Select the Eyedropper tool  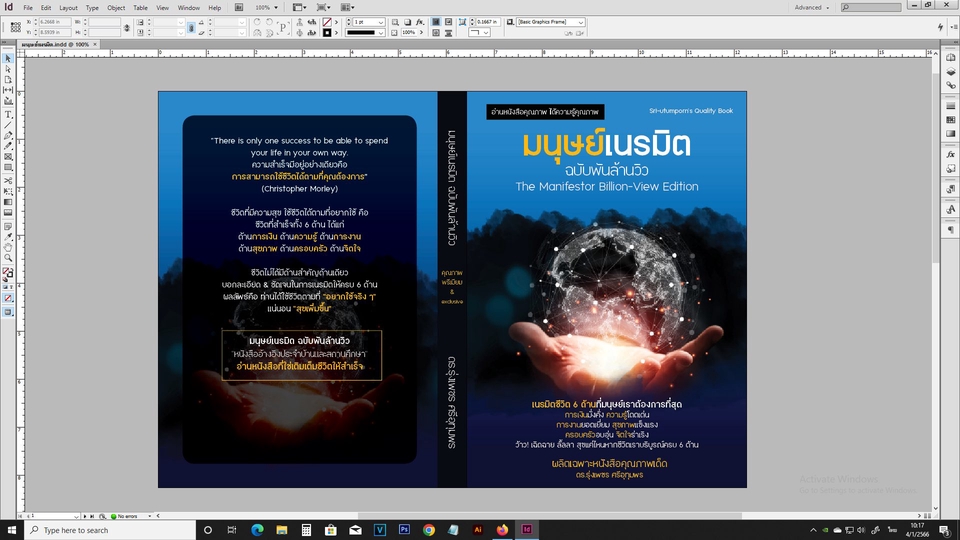[x=8, y=237]
